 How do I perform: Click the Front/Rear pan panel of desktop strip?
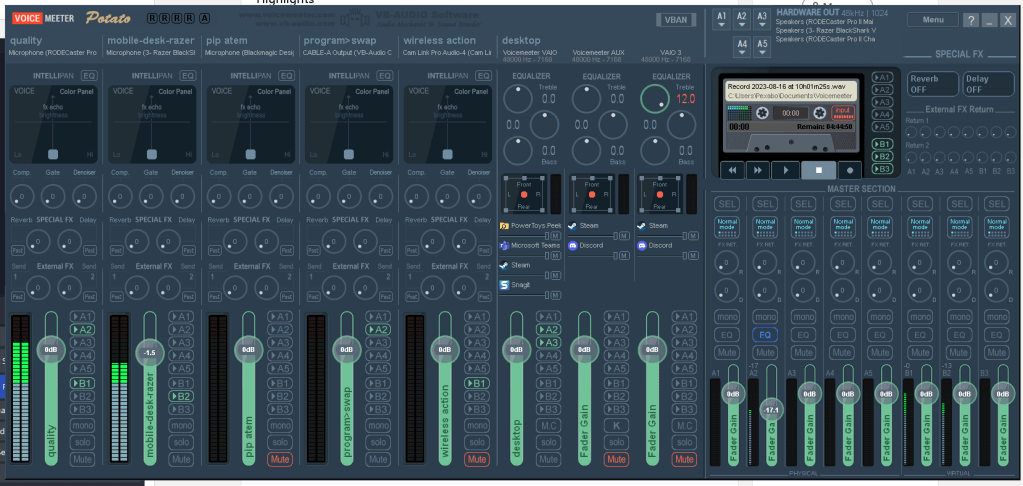pos(523,194)
